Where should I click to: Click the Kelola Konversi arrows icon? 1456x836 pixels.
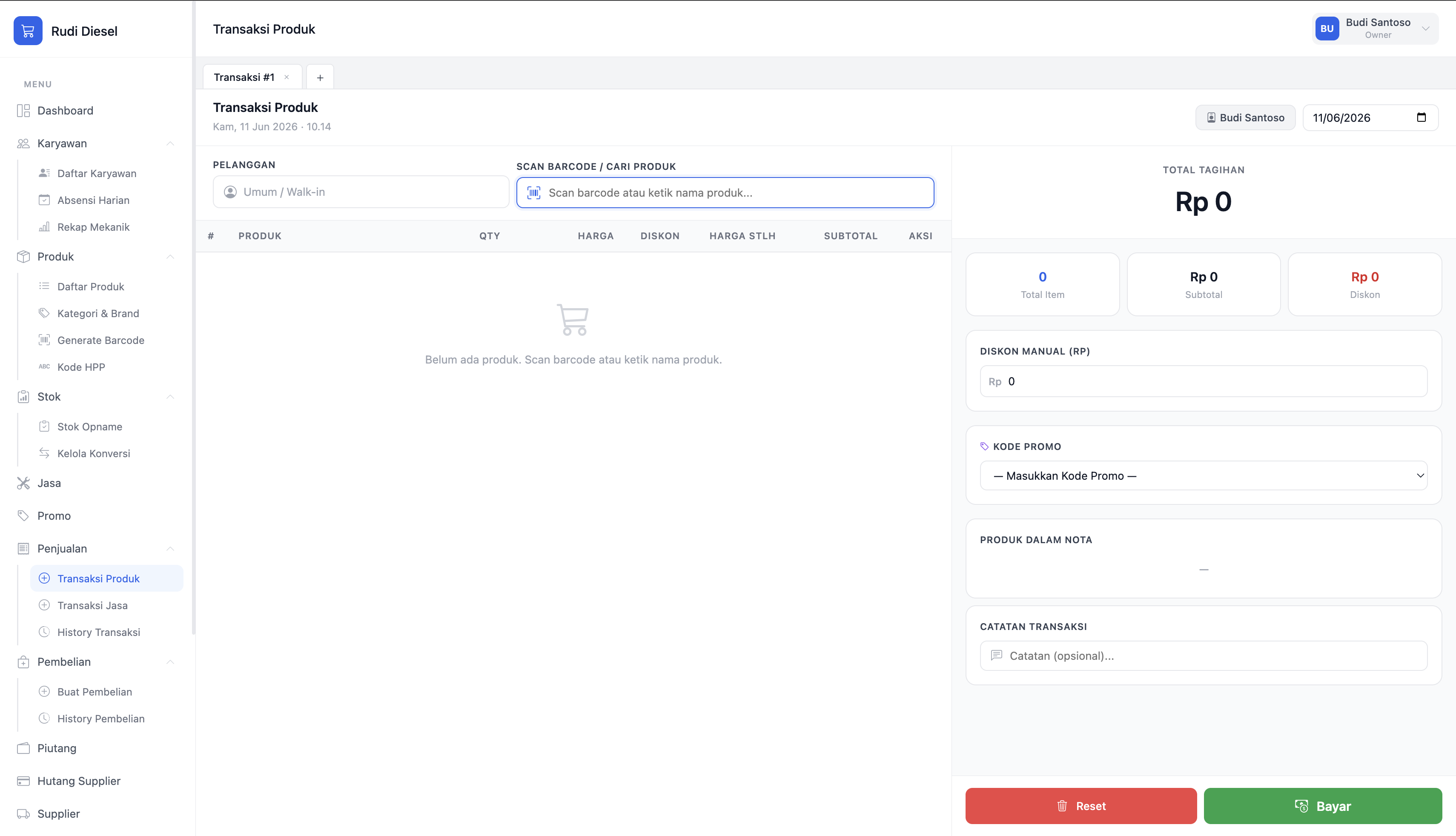click(x=44, y=453)
